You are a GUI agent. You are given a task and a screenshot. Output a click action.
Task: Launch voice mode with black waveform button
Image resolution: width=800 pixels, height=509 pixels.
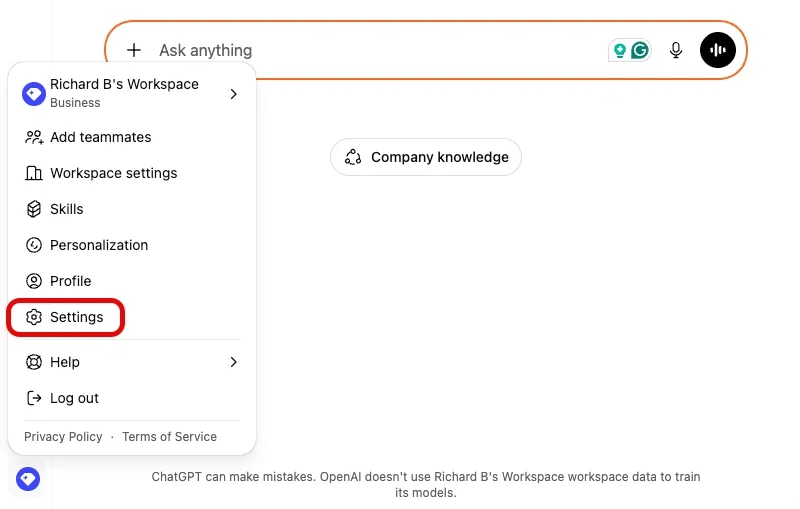717,50
